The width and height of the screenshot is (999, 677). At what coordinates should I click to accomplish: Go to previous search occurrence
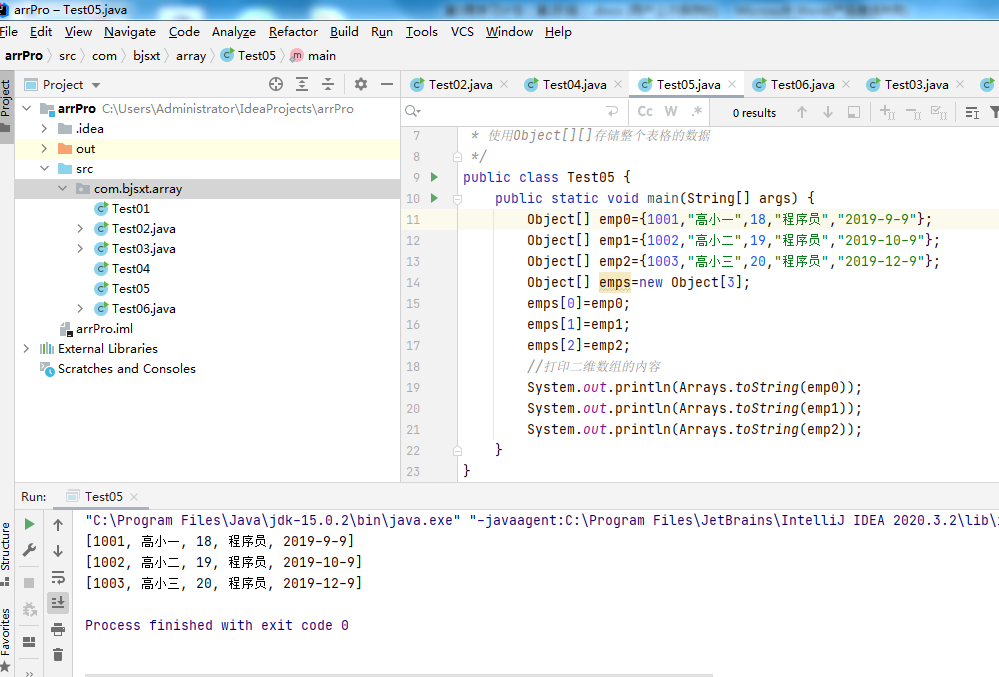click(x=802, y=112)
